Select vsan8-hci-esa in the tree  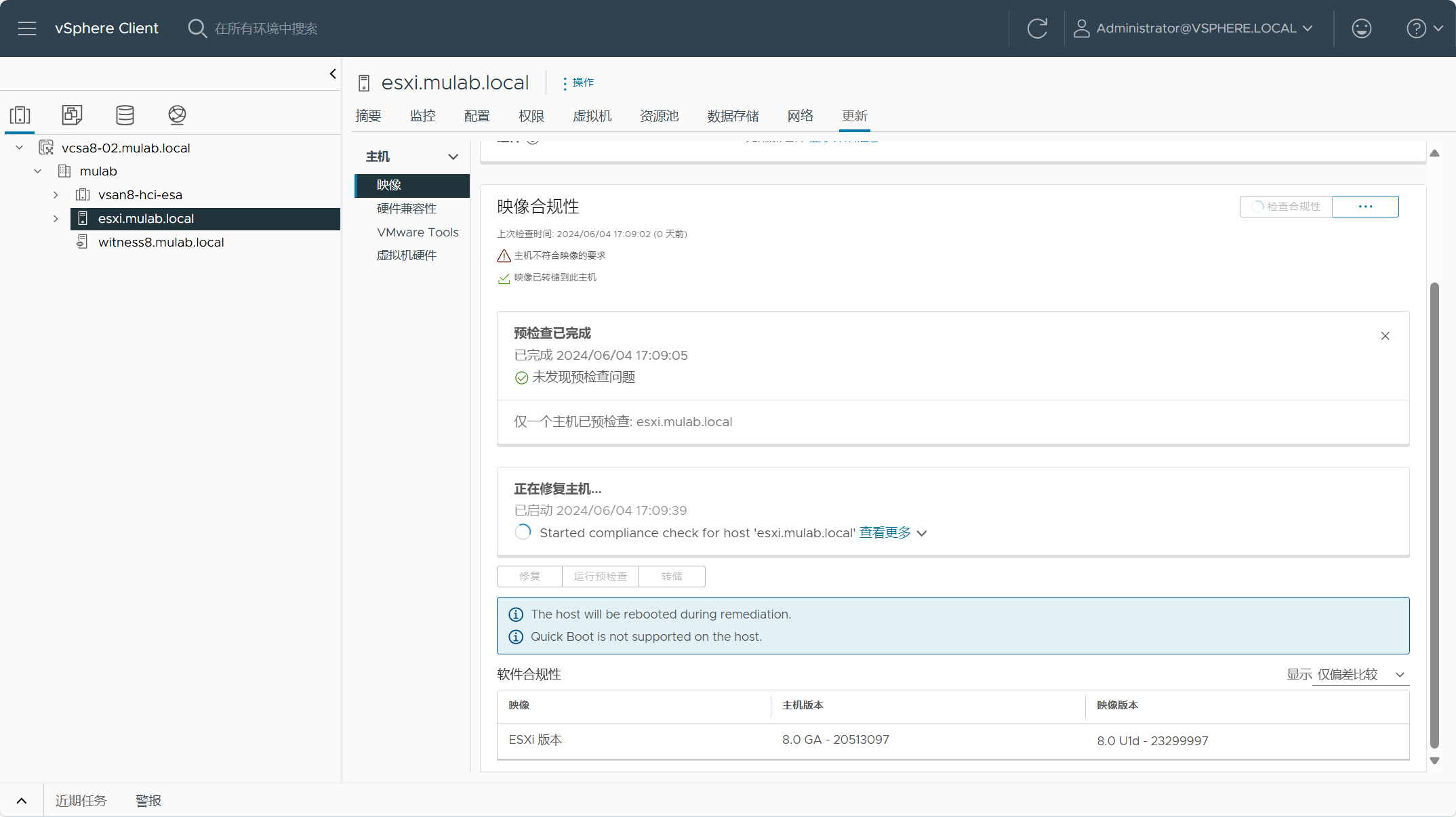[x=140, y=194]
